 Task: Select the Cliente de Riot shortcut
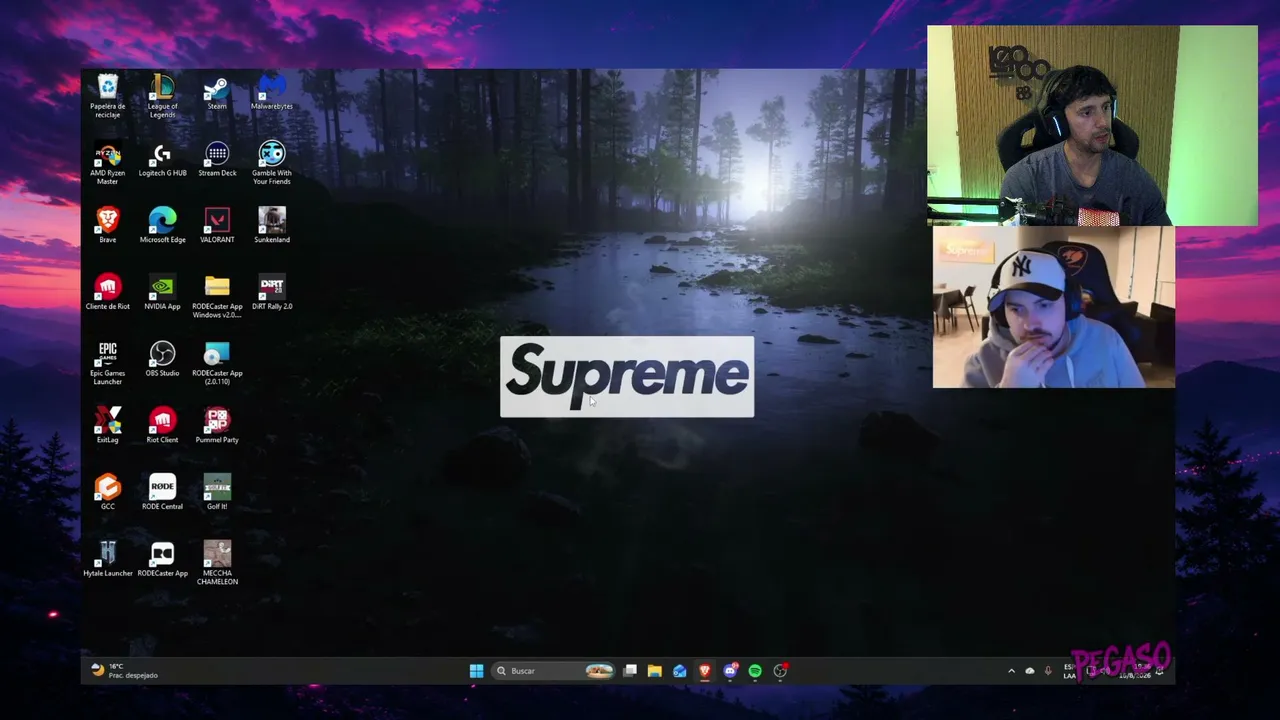pyautogui.click(x=107, y=293)
